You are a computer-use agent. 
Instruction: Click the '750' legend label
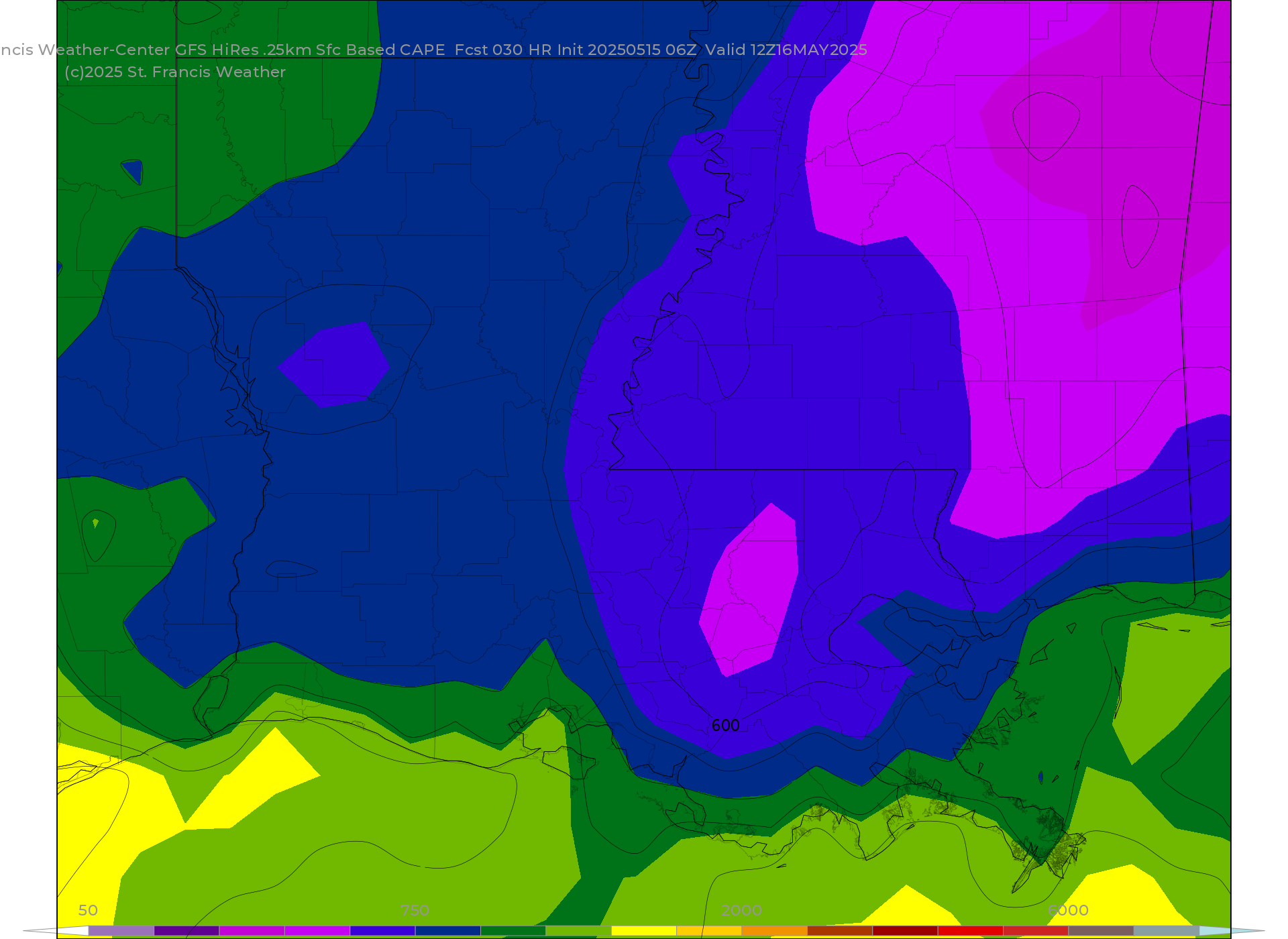(x=415, y=910)
